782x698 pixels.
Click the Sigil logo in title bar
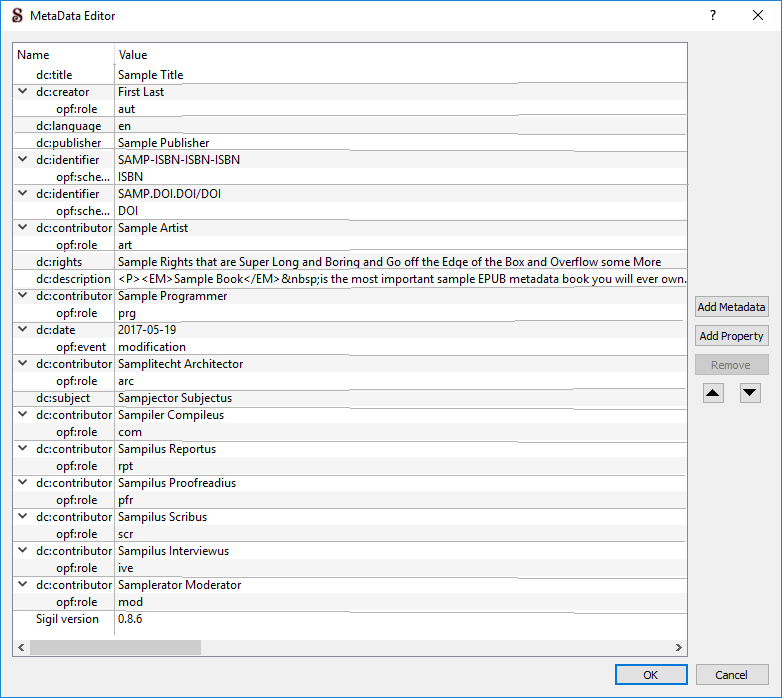(17, 16)
